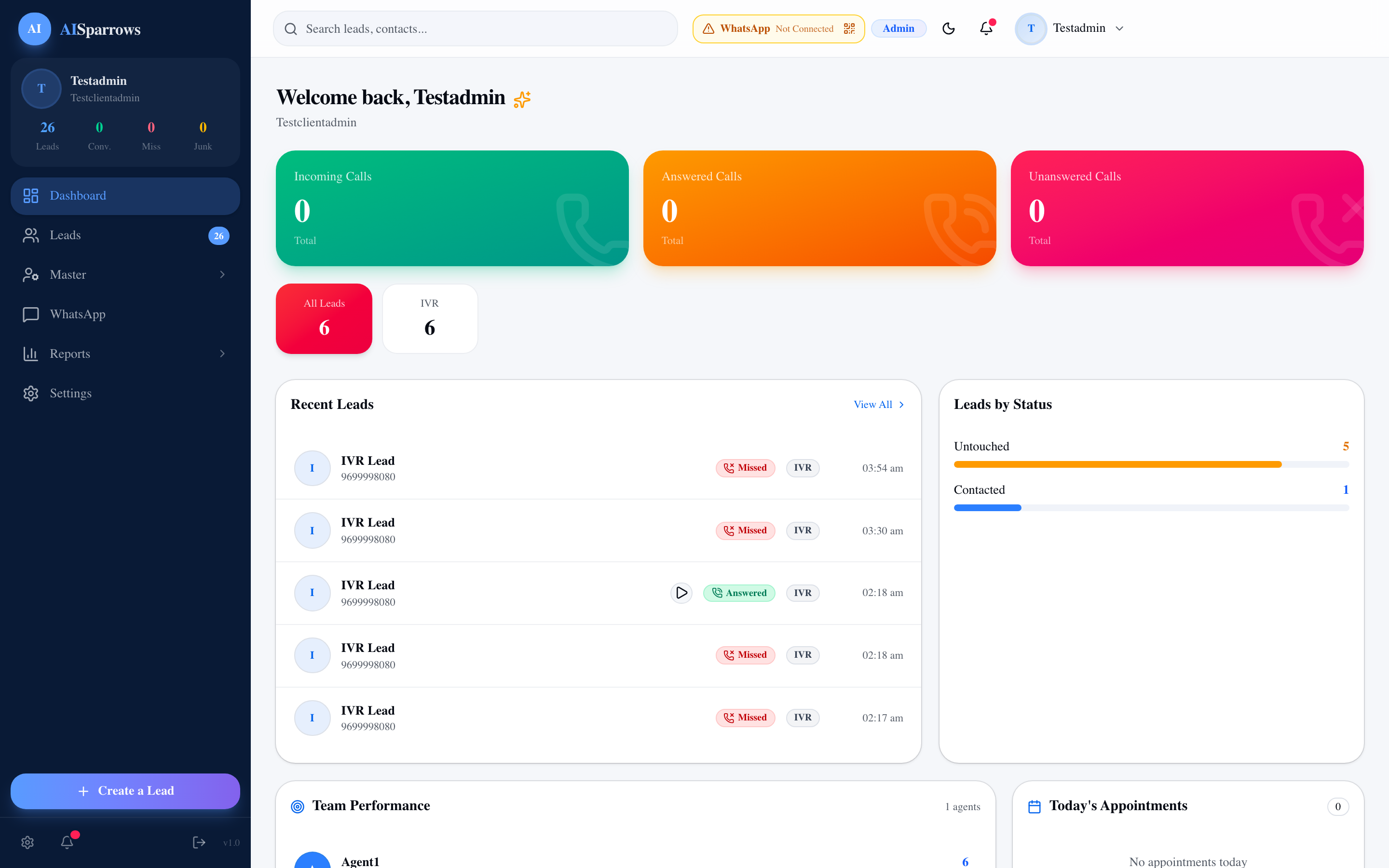The width and height of the screenshot is (1389, 868).
Task: Click the sparkle icon beside the Welcome heading
Action: (522, 99)
